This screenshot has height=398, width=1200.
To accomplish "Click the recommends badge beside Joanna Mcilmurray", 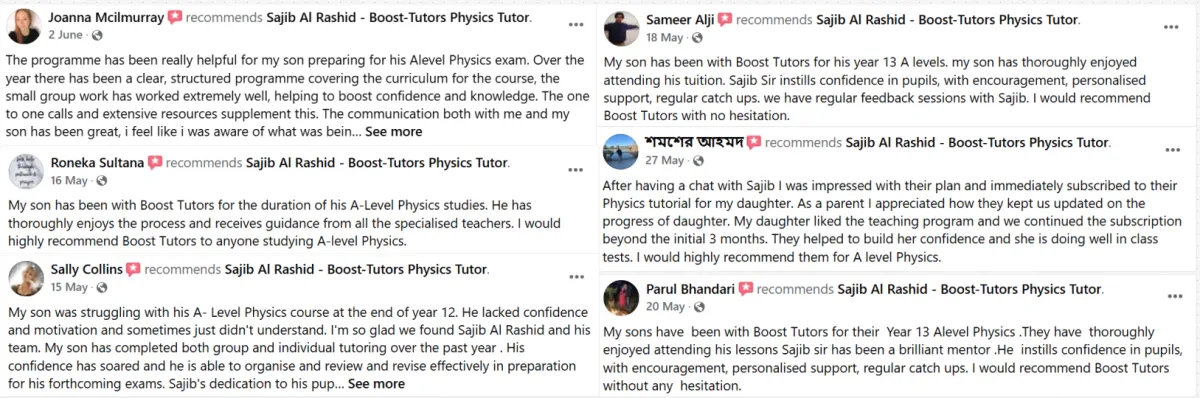I will 174,18.
